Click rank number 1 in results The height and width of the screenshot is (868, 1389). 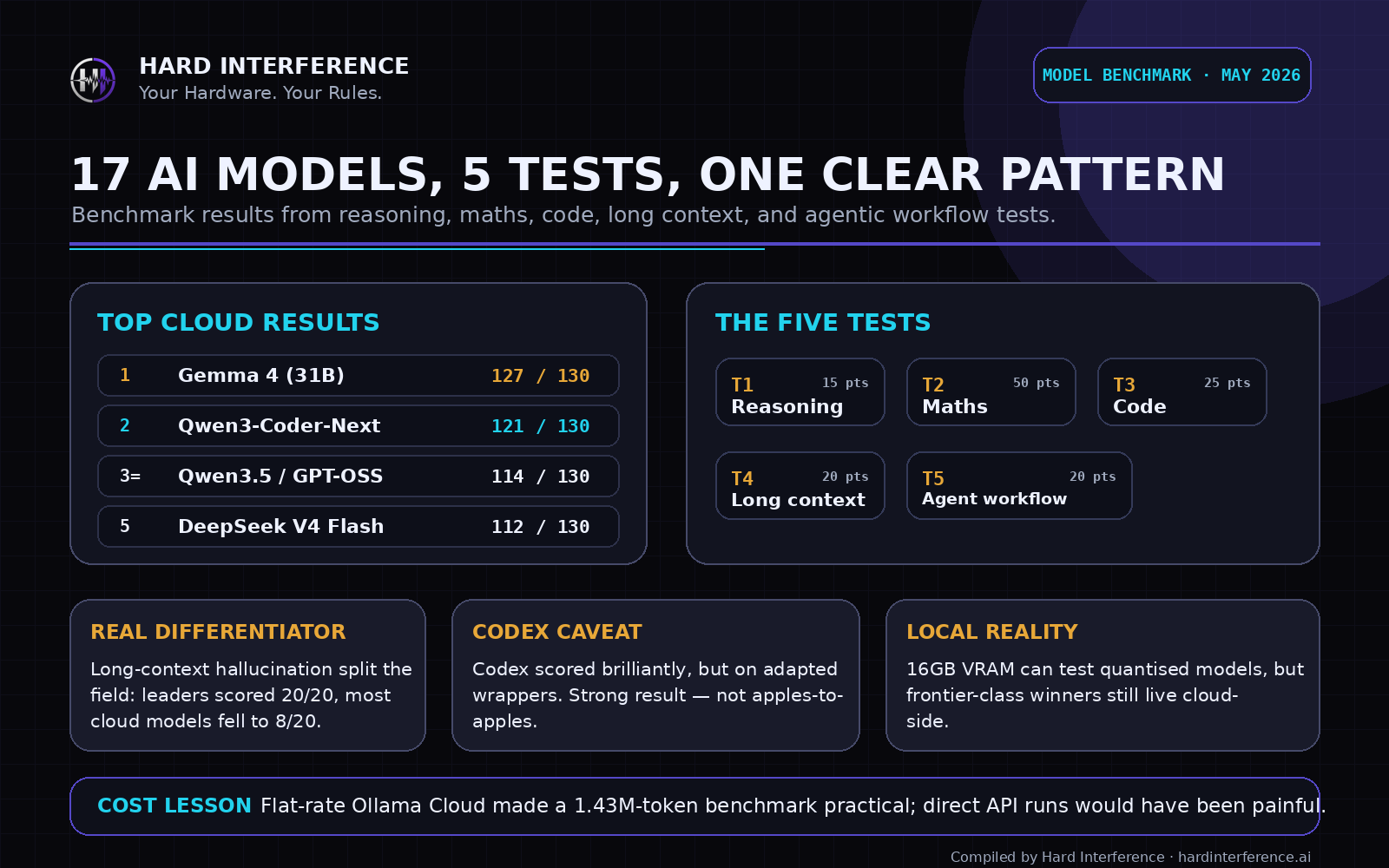(125, 376)
